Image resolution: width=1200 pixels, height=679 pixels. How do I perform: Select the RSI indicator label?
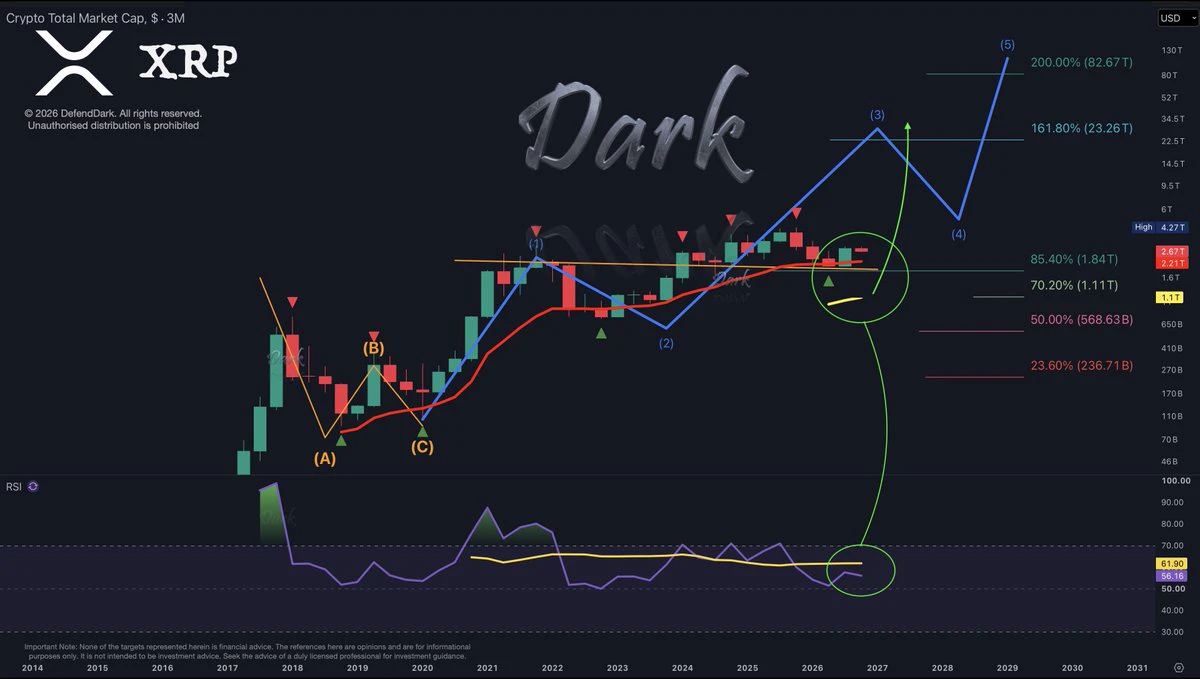click(x=15, y=486)
